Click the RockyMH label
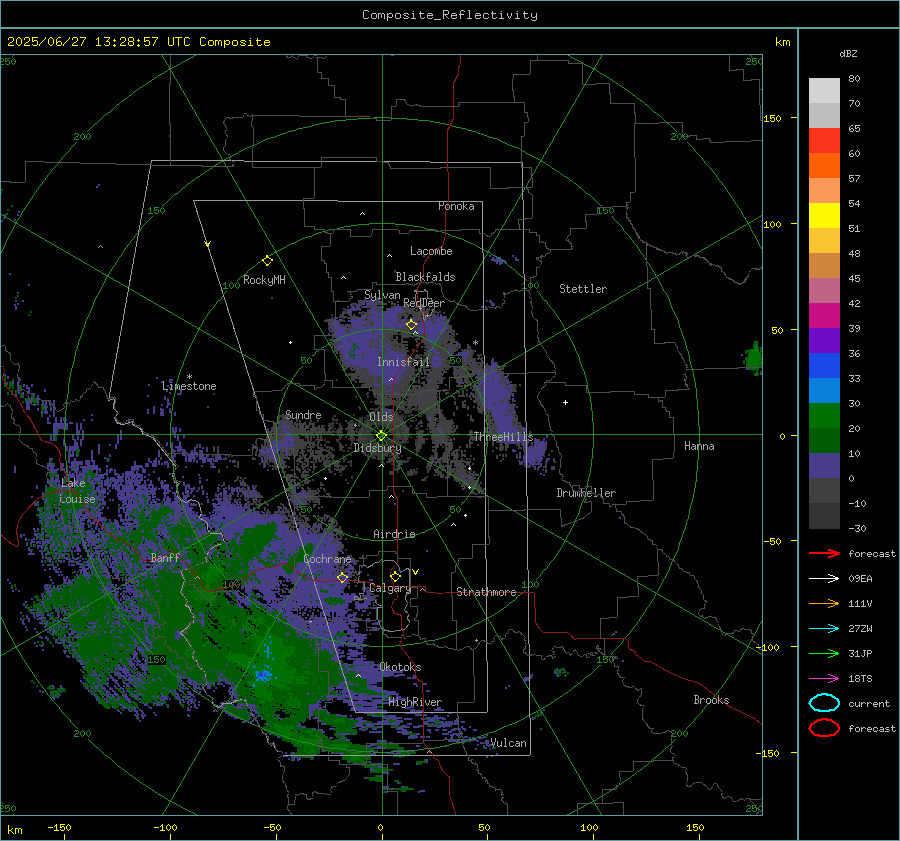The width and height of the screenshot is (900, 841). (264, 280)
